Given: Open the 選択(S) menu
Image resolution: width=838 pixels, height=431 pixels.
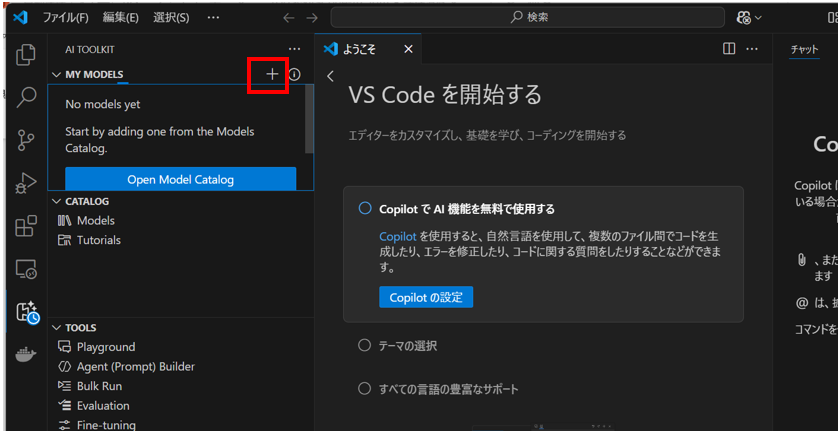Looking at the screenshot, I should 171,18.
